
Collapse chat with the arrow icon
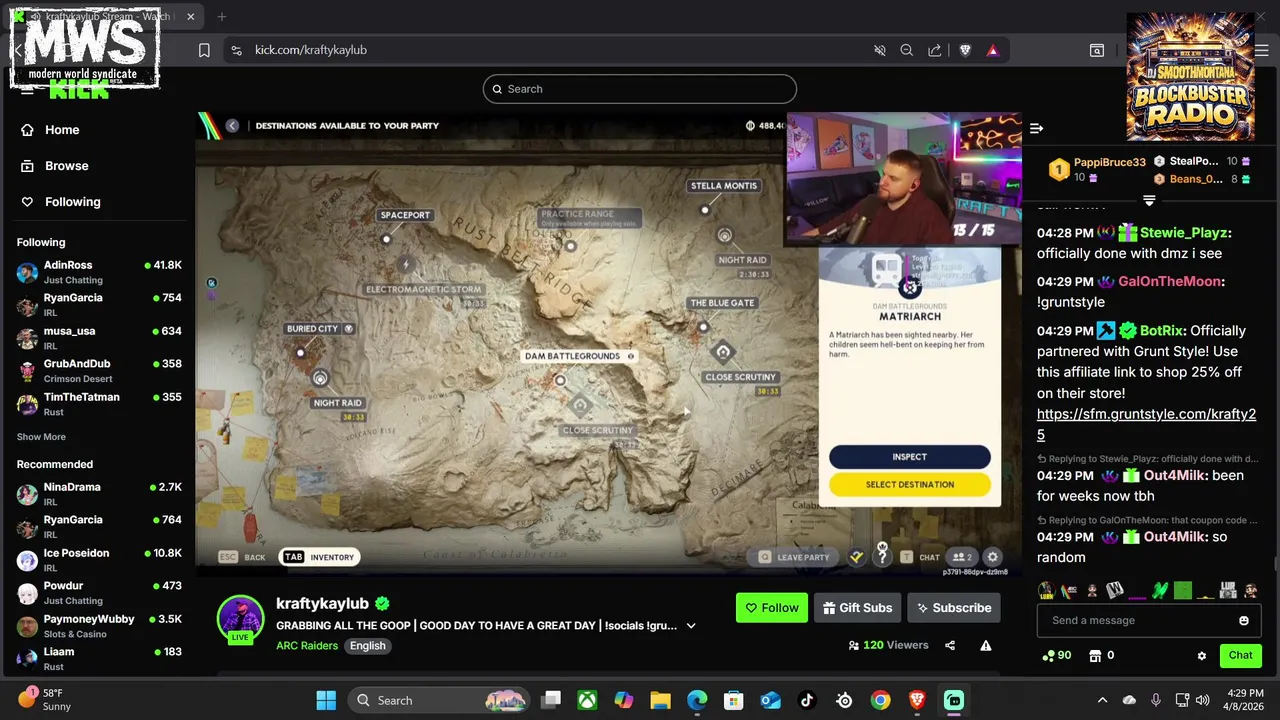(x=1037, y=128)
